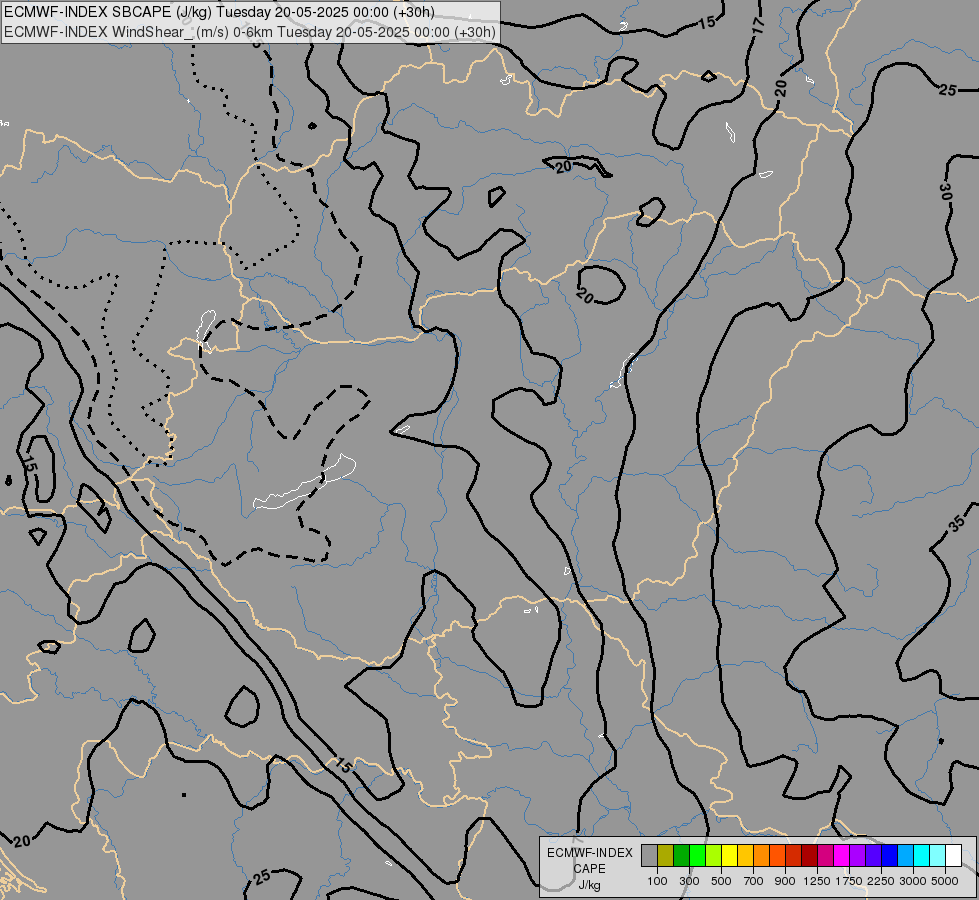Click the '900' legend scale value
The height and width of the screenshot is (900, 979).
point(785,881)
